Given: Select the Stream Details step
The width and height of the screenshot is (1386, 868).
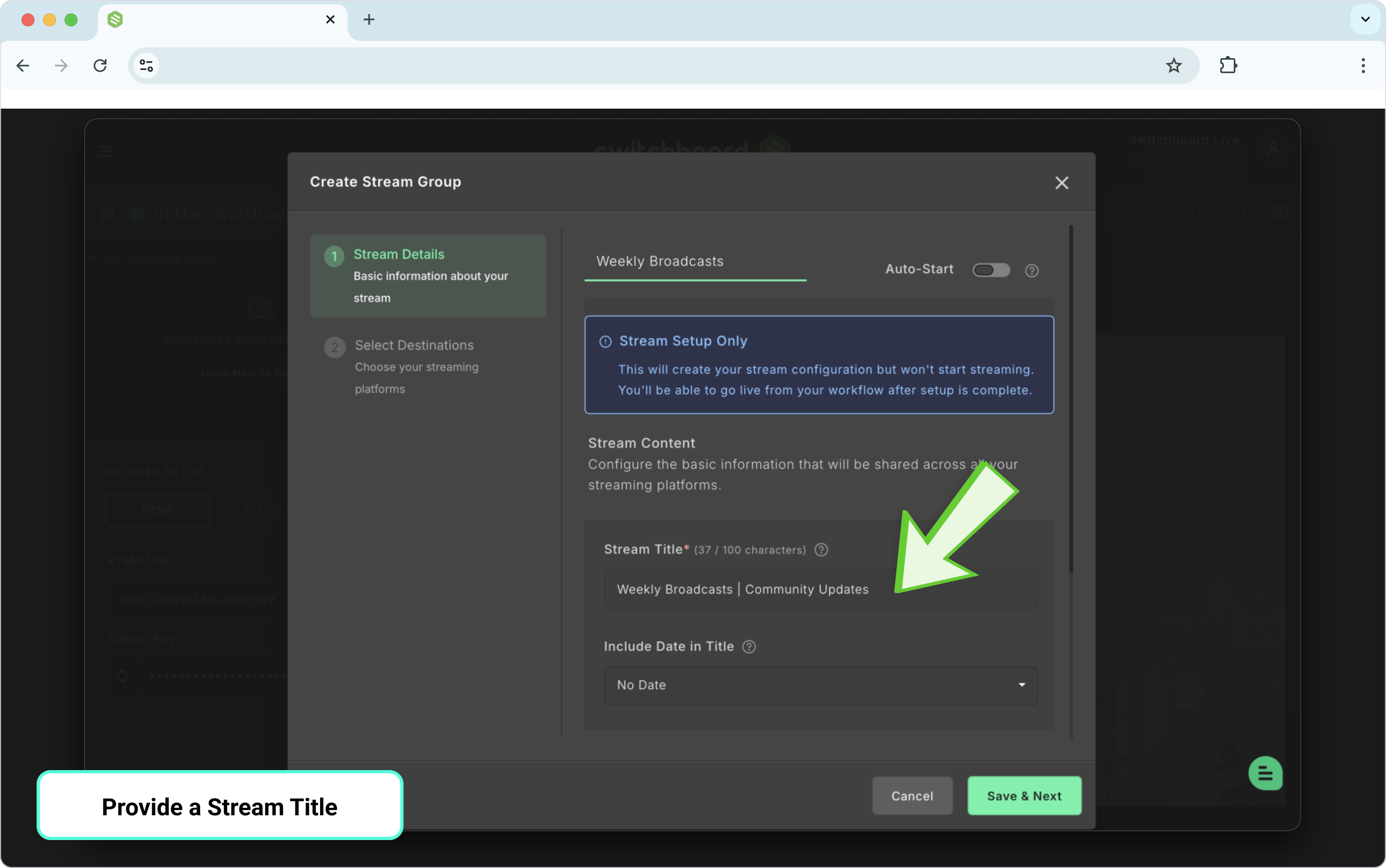Looking at the screenshot, I should [428, 275].
